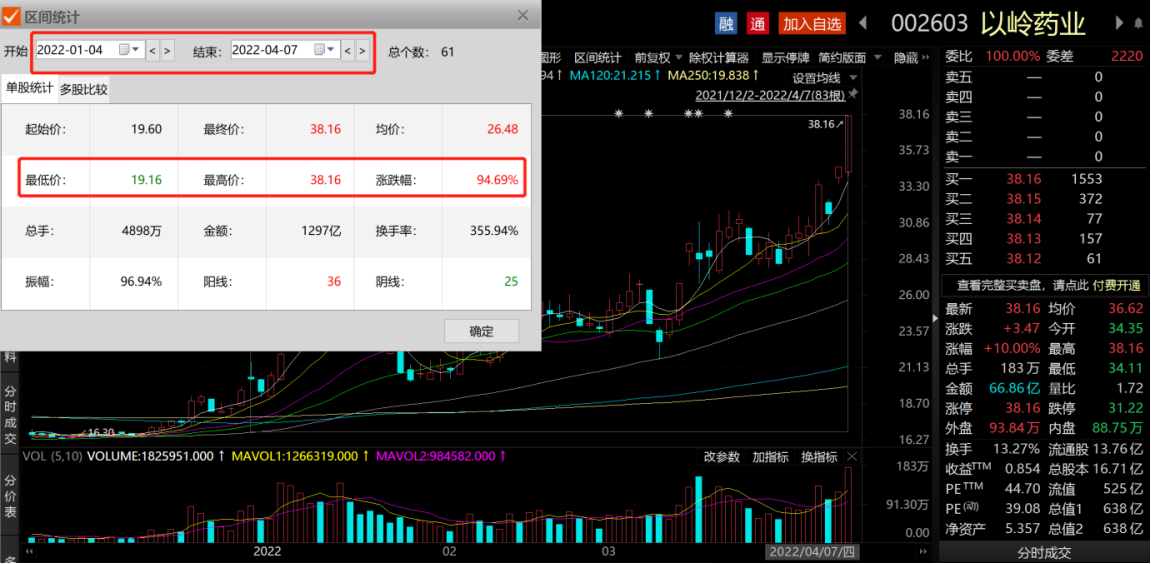The height and width of the screenshot is (564, 1151).
Task: Toggle the pin icon beside date range
Action: 853,94
